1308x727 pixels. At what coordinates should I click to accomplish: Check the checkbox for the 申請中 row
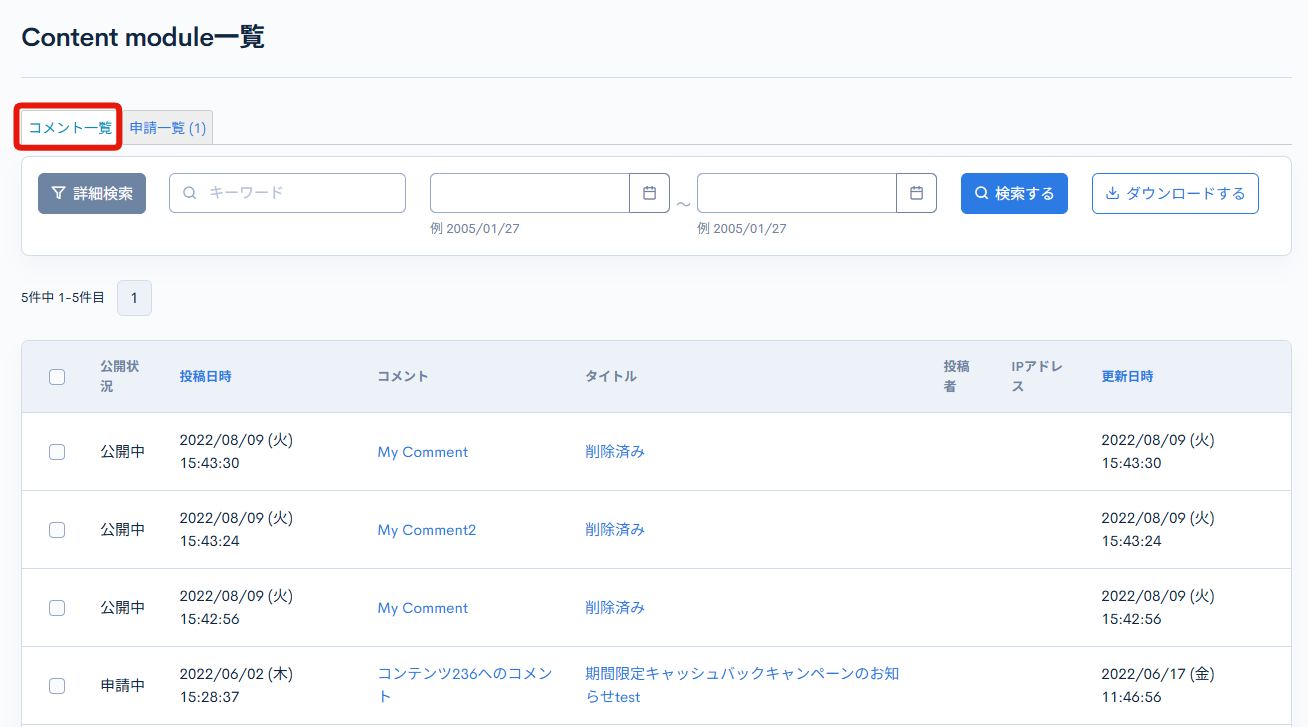(x=57, y=686)
